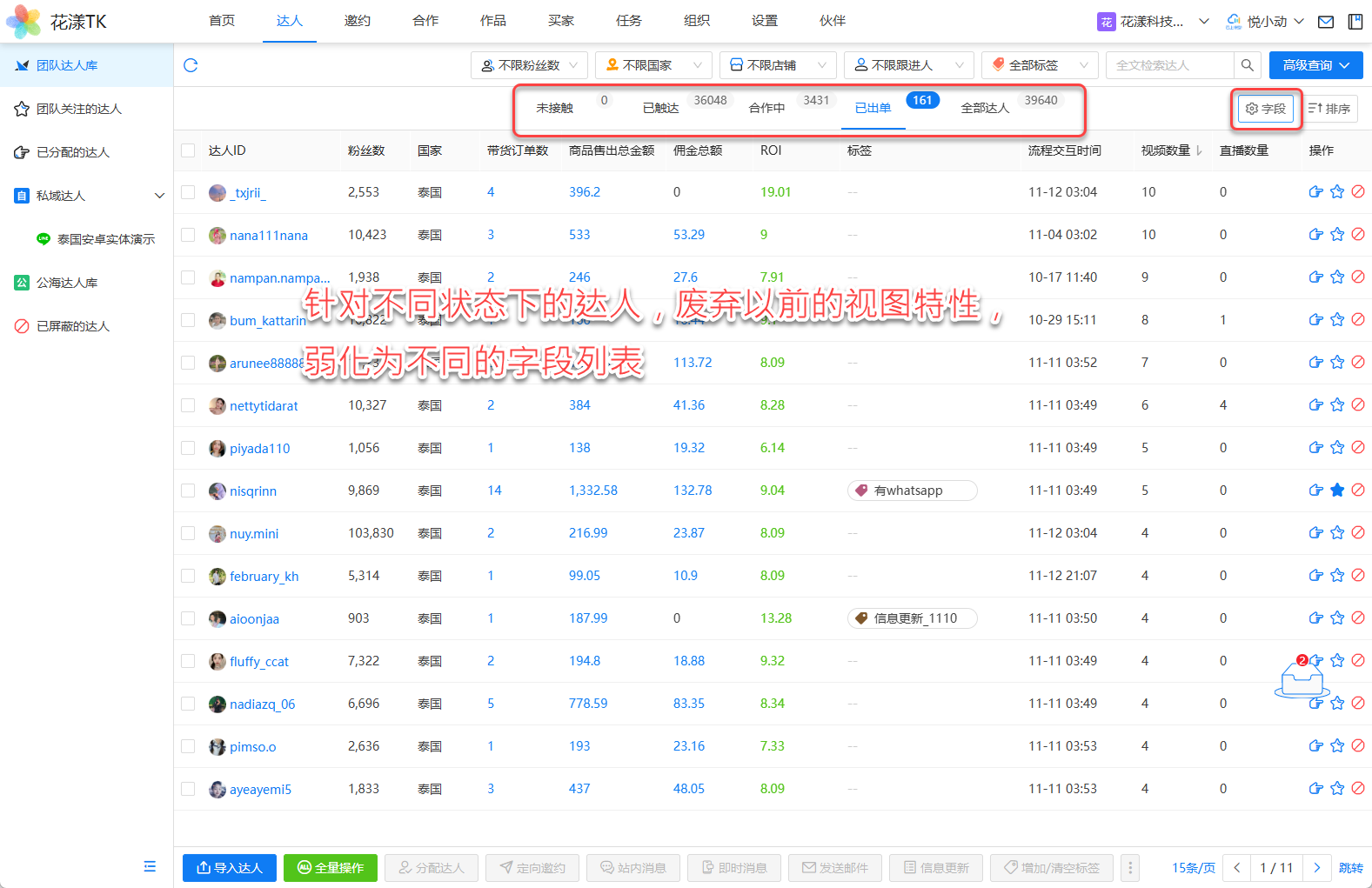Toggle the select-all checkbox in table header
Viewport: 1372px width, 888px height.
[x=188, y=150]
